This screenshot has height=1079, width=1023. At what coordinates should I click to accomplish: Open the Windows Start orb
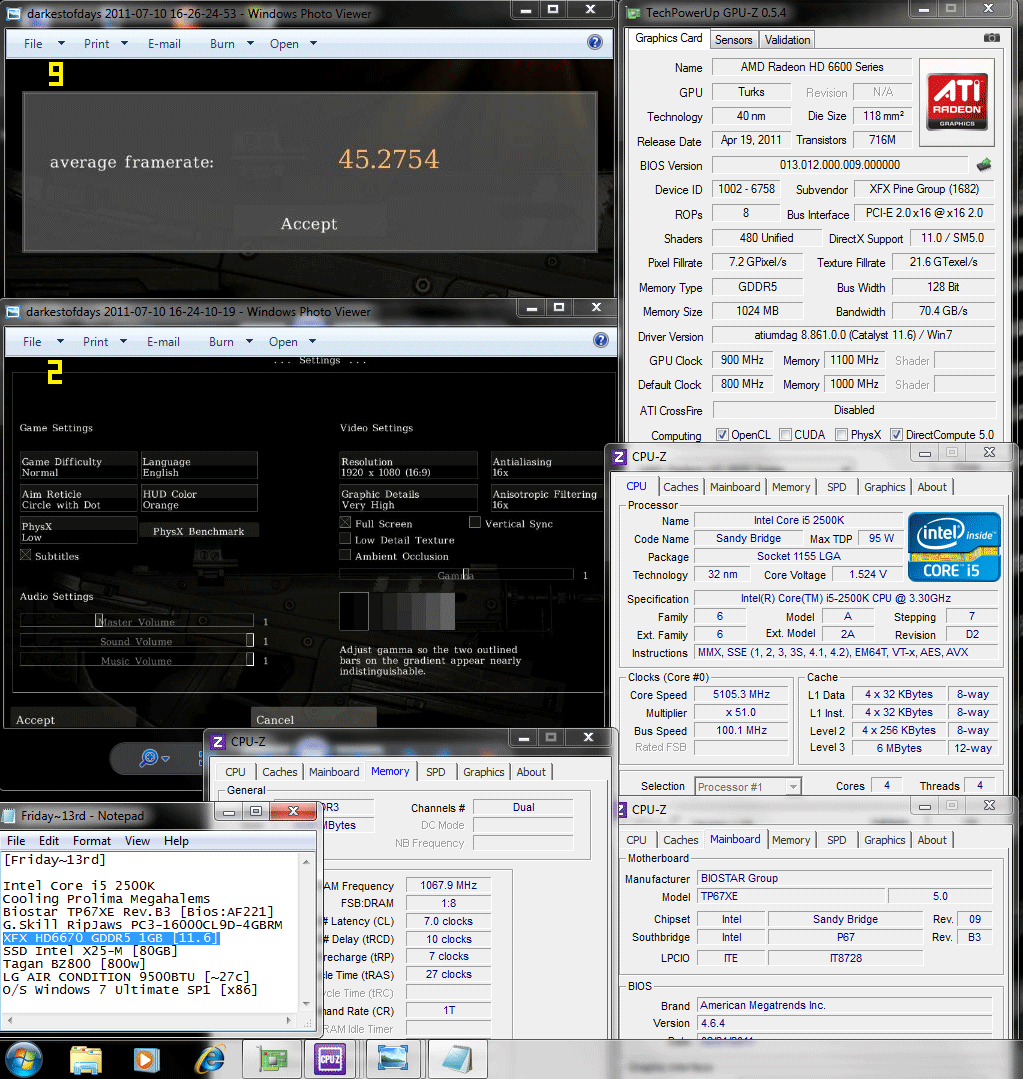pyautogui.click(x=23, y=1059)
